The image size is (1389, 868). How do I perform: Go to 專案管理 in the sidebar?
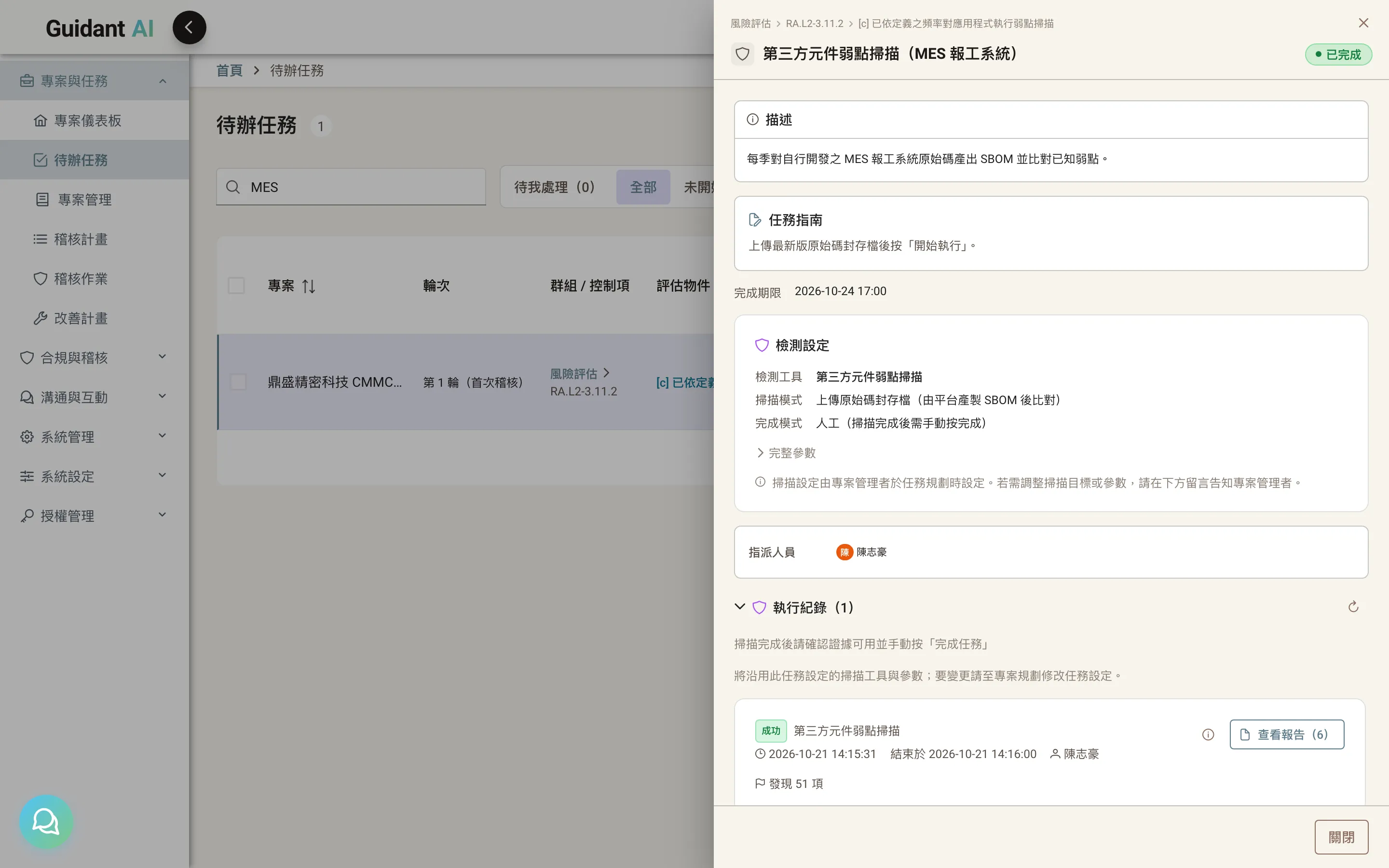94,199
